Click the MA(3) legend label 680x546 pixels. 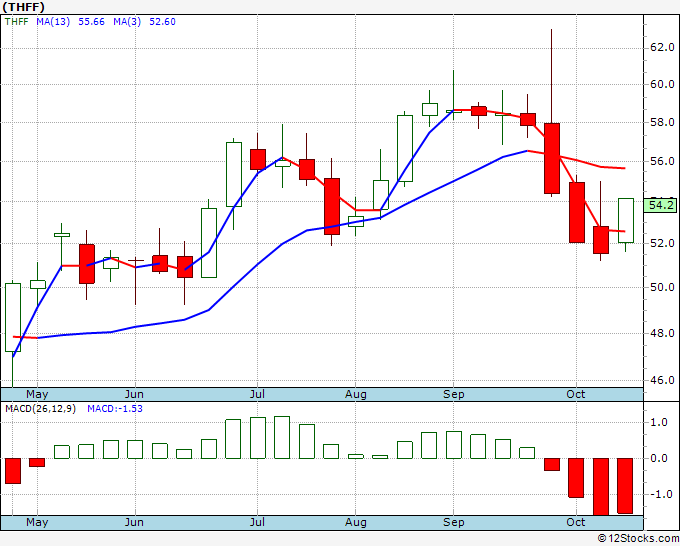[x=127, y=22]
